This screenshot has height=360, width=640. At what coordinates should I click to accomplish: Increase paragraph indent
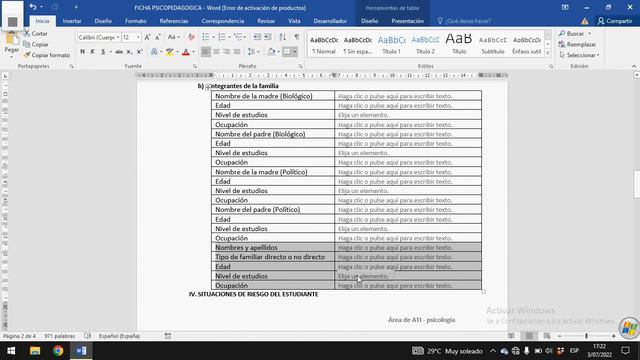point(268,37)
